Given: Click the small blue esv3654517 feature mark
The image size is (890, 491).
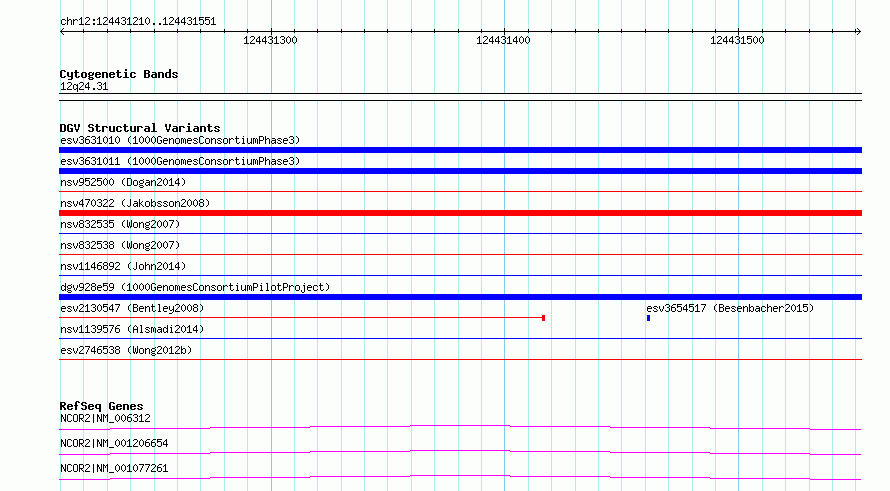Looking at the screenshot, I should click(x=648, y=318).
